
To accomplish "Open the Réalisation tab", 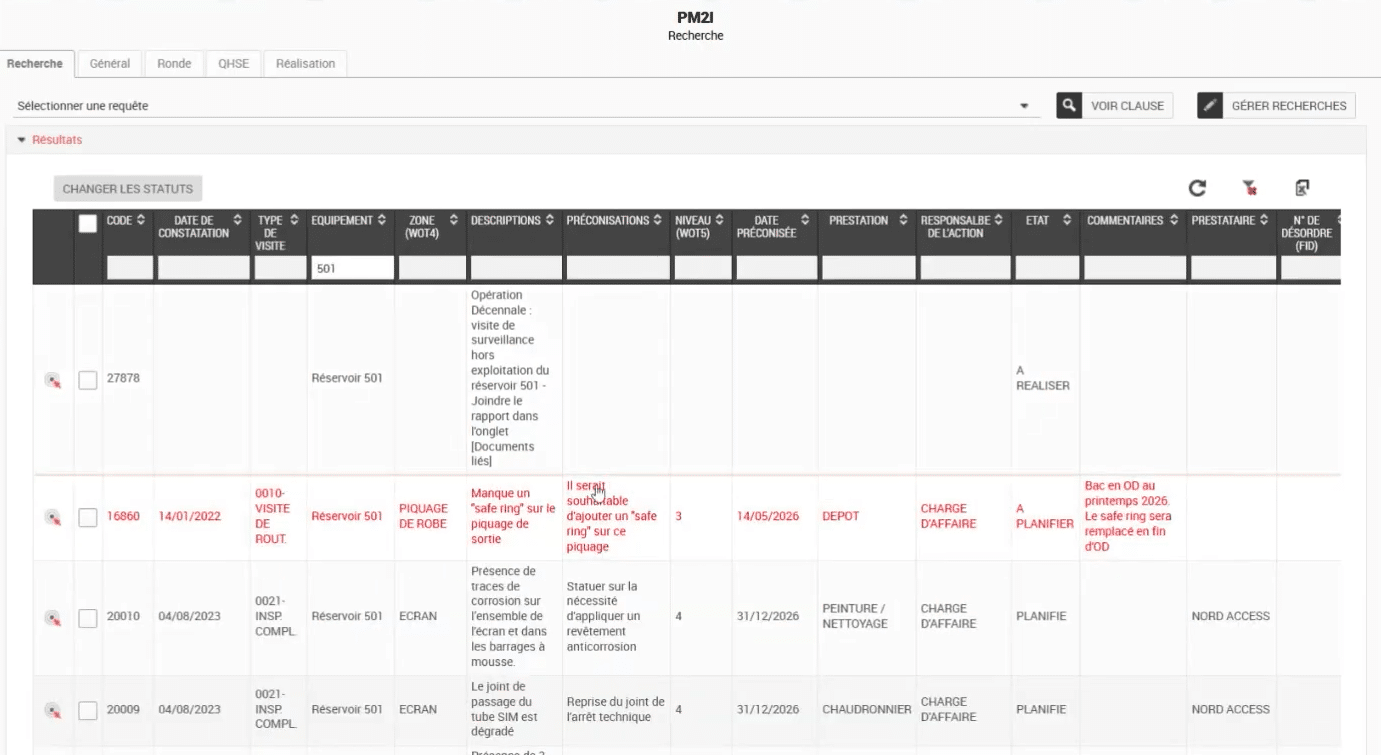I will point(305,63).
